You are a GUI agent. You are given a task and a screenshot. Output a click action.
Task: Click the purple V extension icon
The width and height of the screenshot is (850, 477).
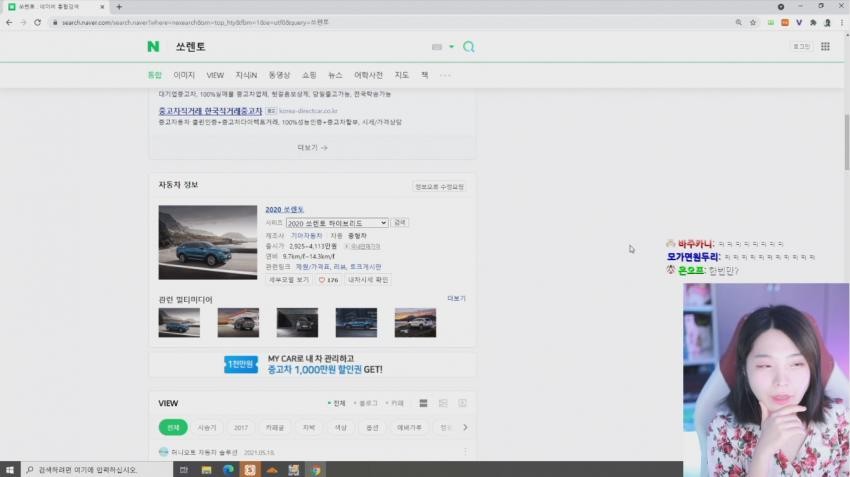pos(799,22)
